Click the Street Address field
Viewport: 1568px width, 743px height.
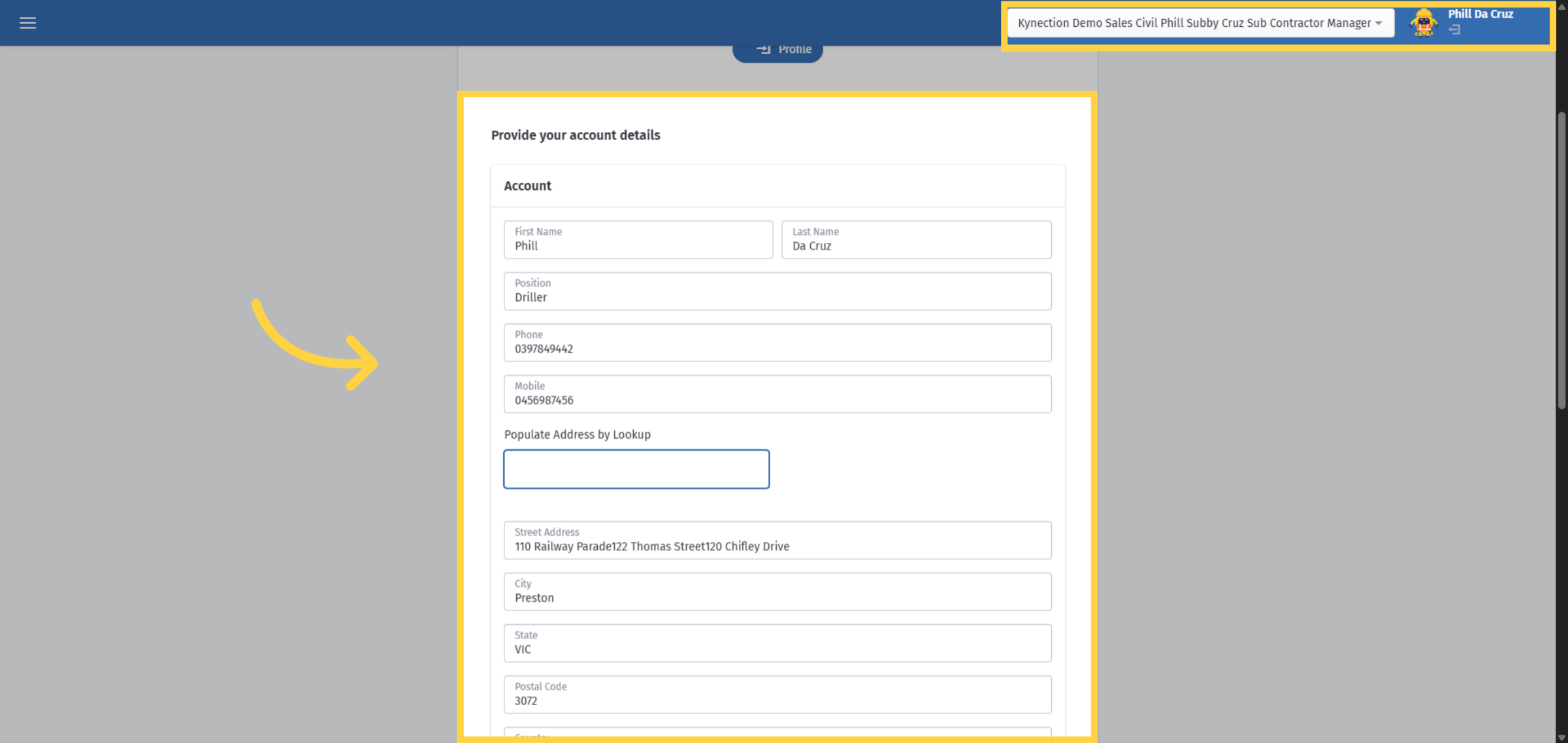tap(777, 540)
